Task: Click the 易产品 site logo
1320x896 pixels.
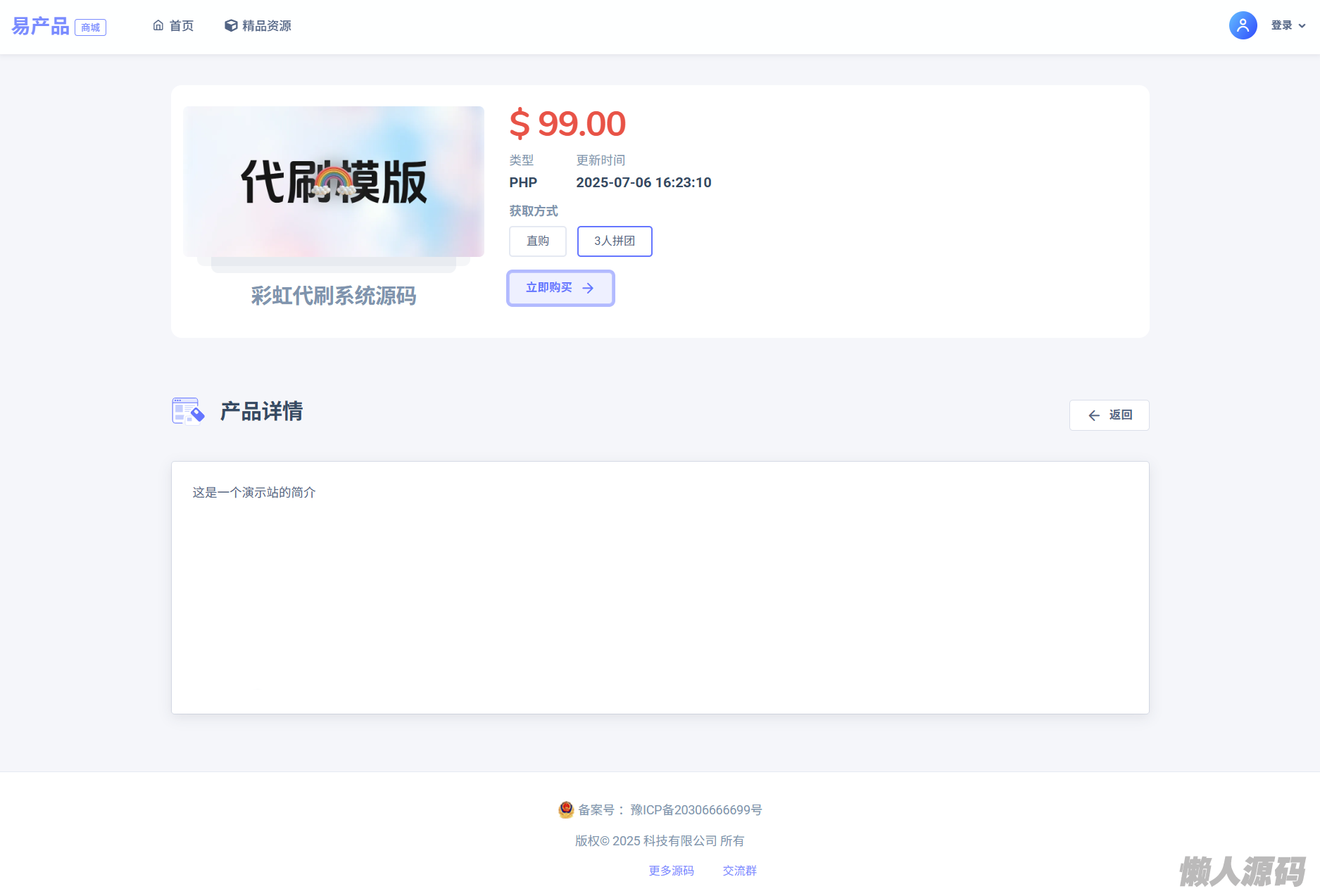Action: coord(40,26)
